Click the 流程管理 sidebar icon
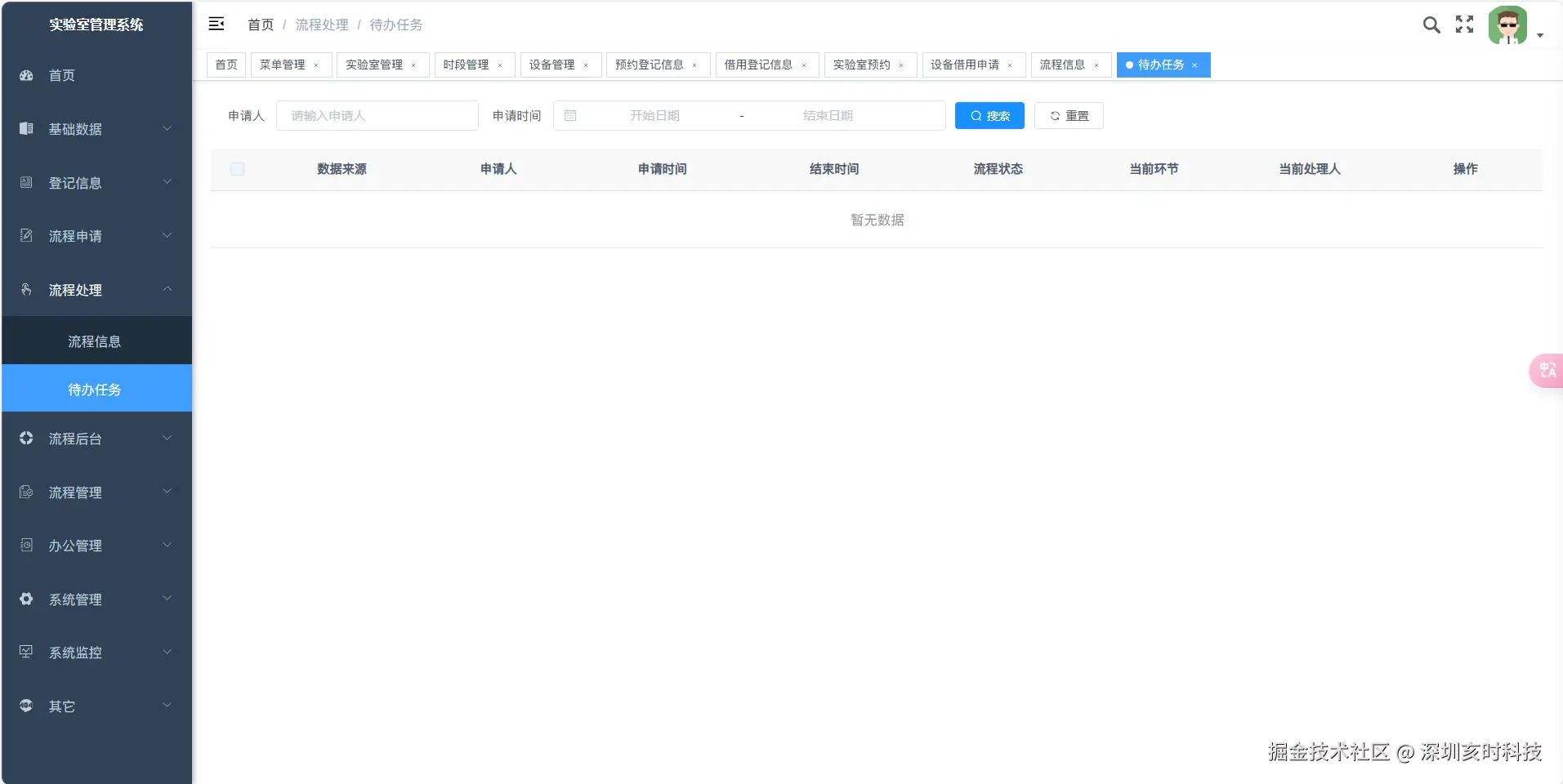 tap(26, 492)
